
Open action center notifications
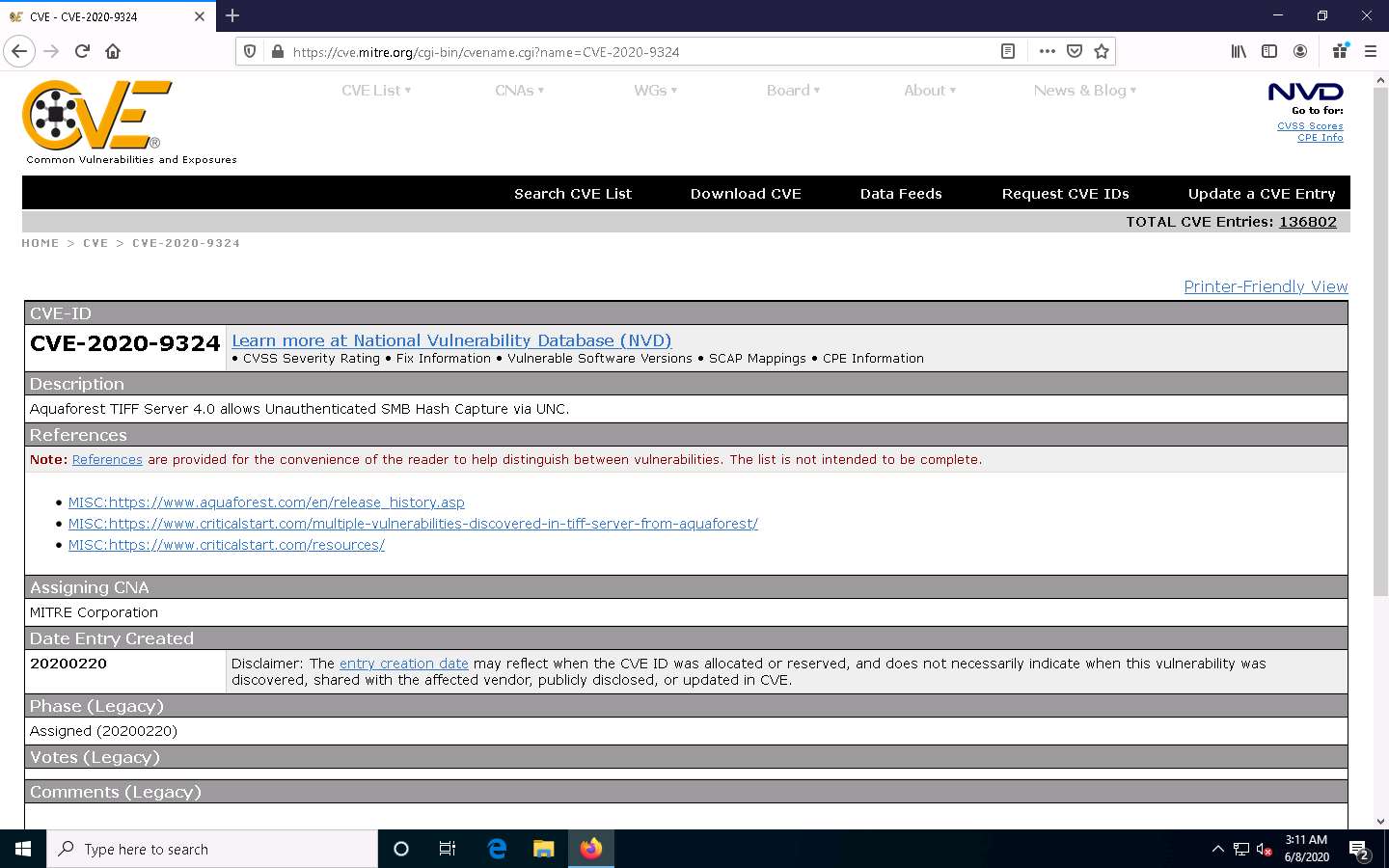1359,850
